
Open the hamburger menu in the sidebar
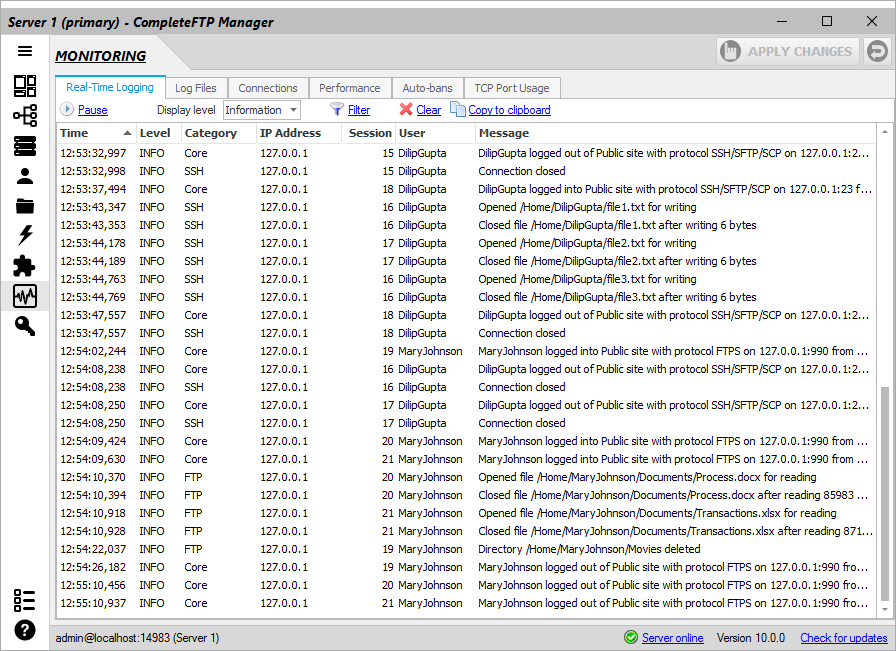(x=25, y=52)
